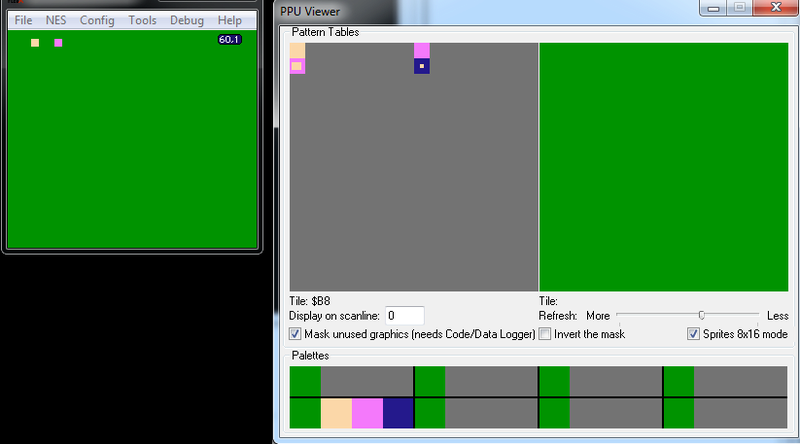Image resolution: width=800 pixels, height=444 pixels.
Task: Open the Config menu
Action: click(97, 20)
